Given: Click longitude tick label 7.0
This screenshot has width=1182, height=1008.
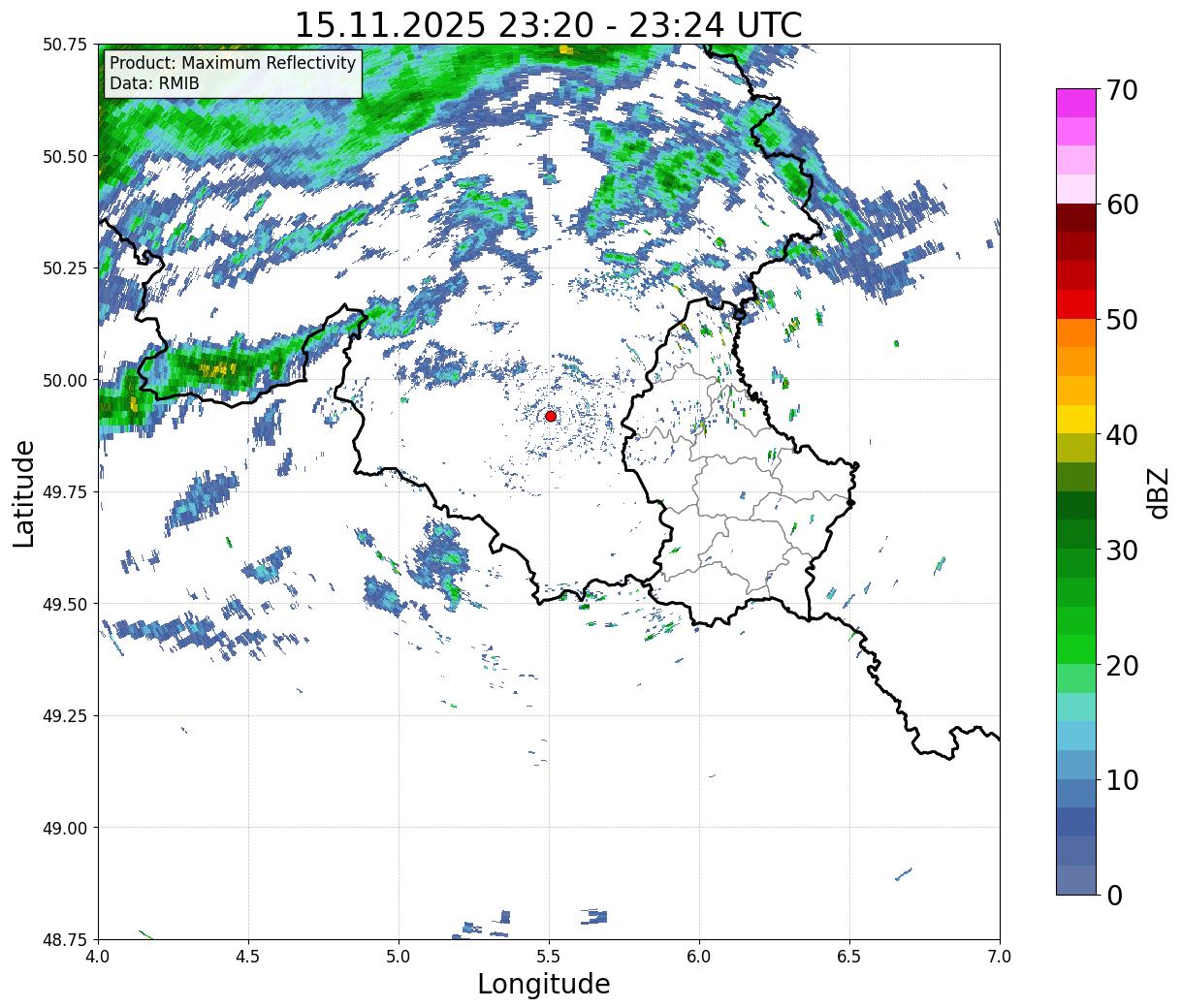Looking at the screenshot, I should tap(1000, 956).
